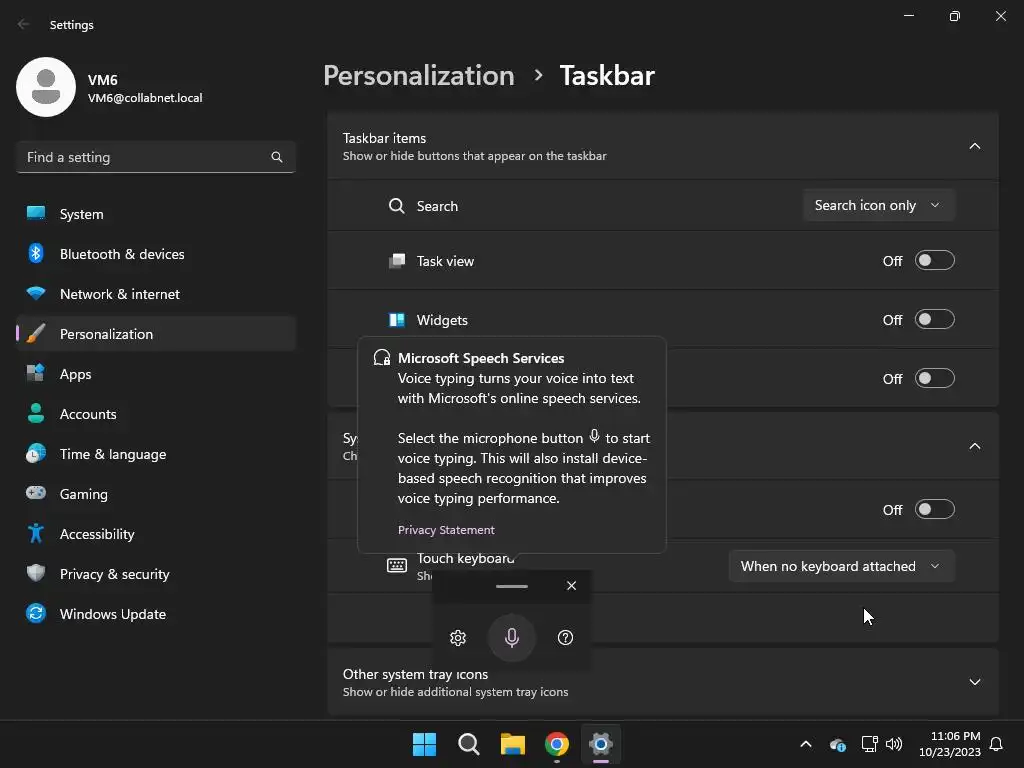The image size is (1024, 768).
Task: Toggle the switch below Widgets
Action: click(x=935, y=378)
